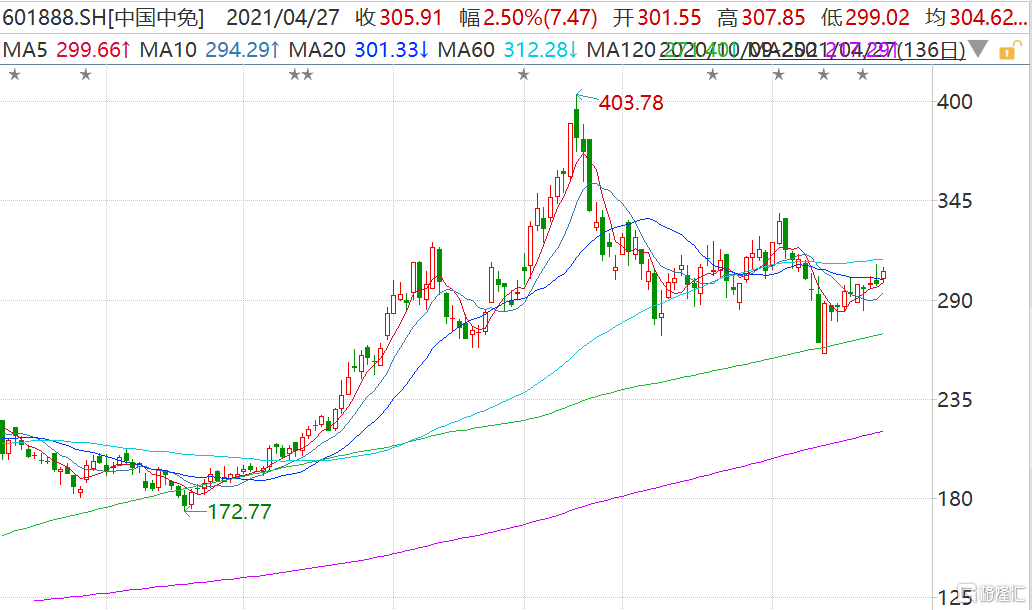
Task: Click the first star of the double-star pair
Action: click(x=294, y=75)
